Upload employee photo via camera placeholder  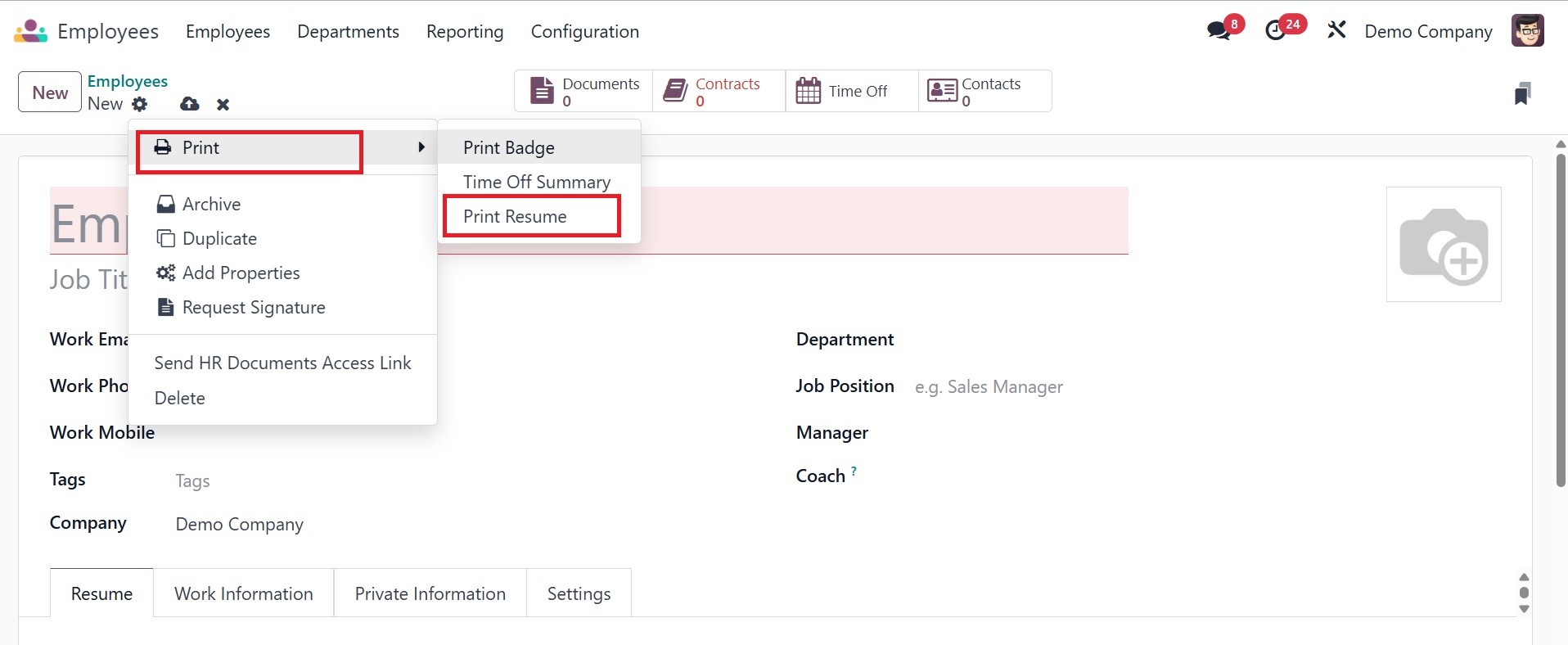(x=1443, y=244)
